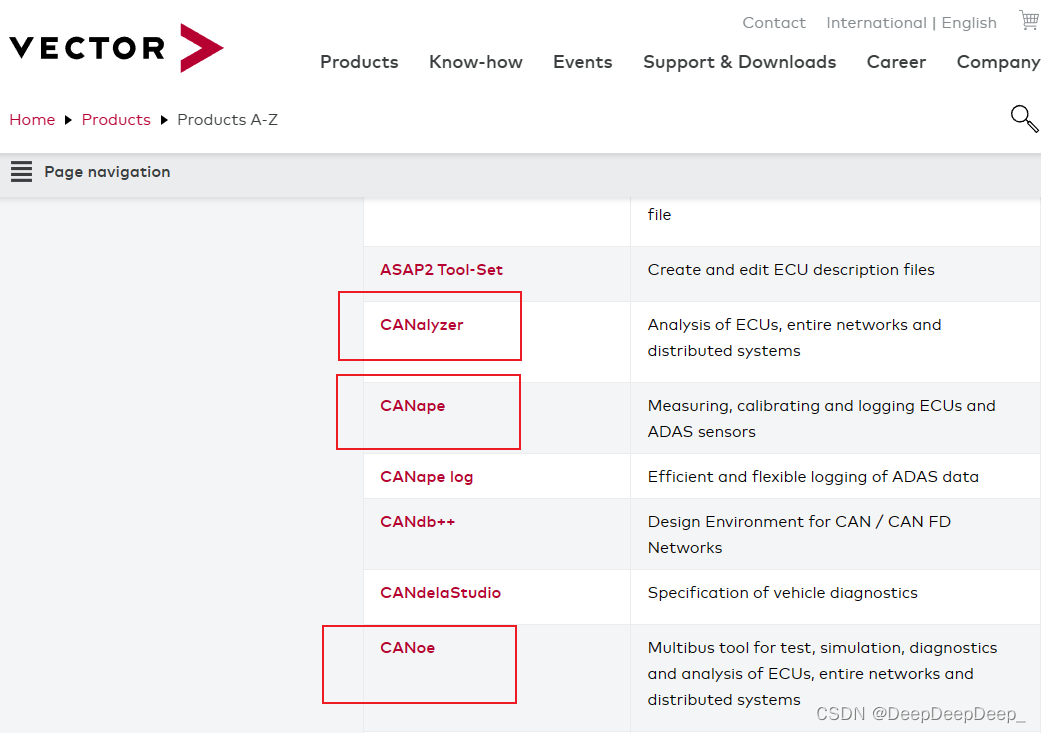Screen dimensions: 1041x733
Task: Open the CANoe product link
Action: 408,647
